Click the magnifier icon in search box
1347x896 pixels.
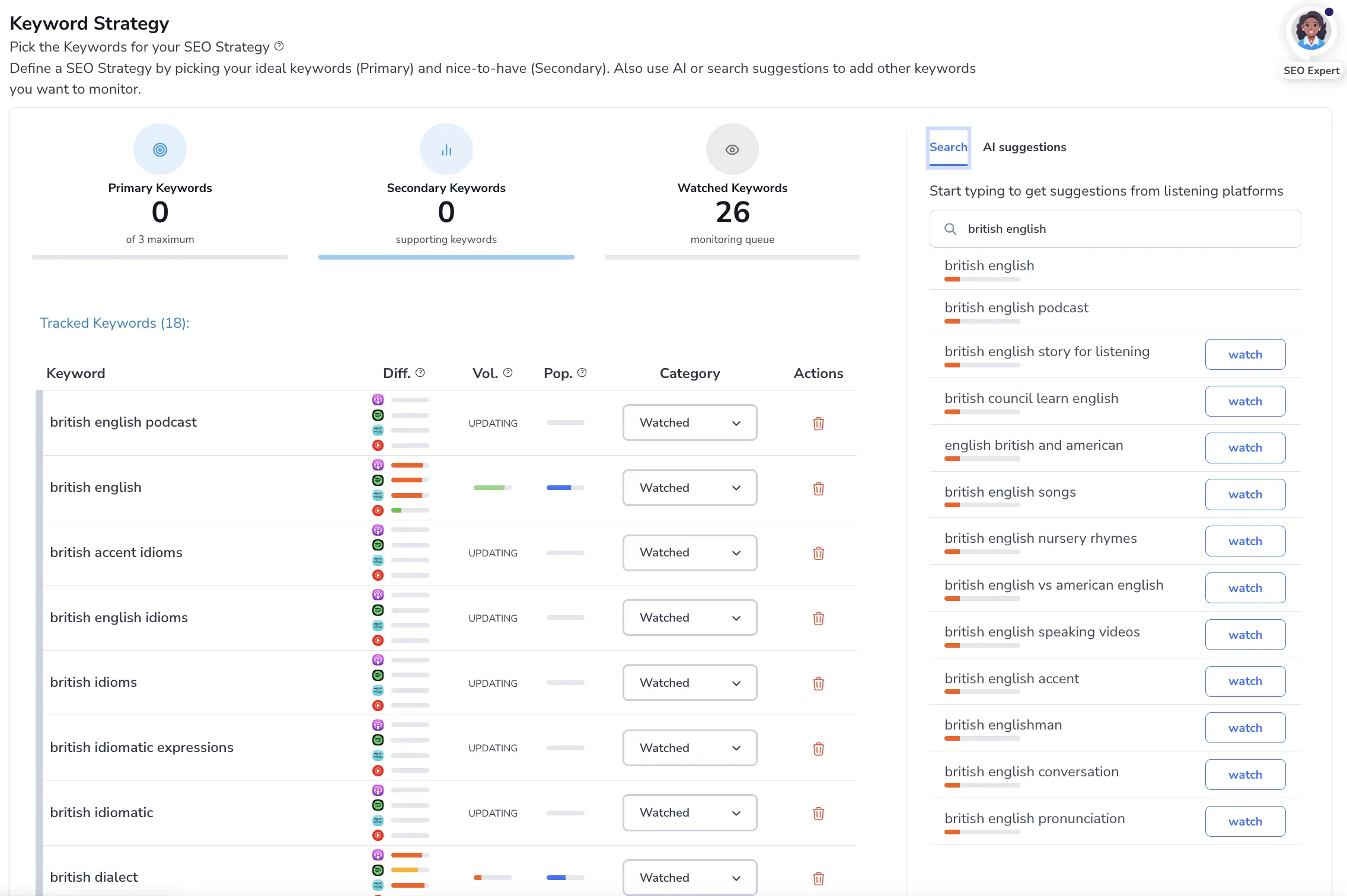click(950, 229)
